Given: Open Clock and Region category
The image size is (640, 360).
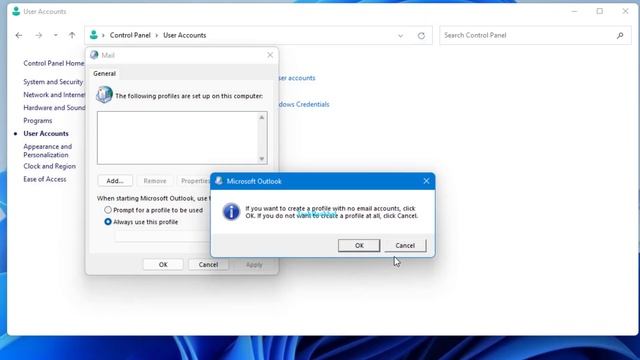Looking at the screenshot, I should coord(49,166).
